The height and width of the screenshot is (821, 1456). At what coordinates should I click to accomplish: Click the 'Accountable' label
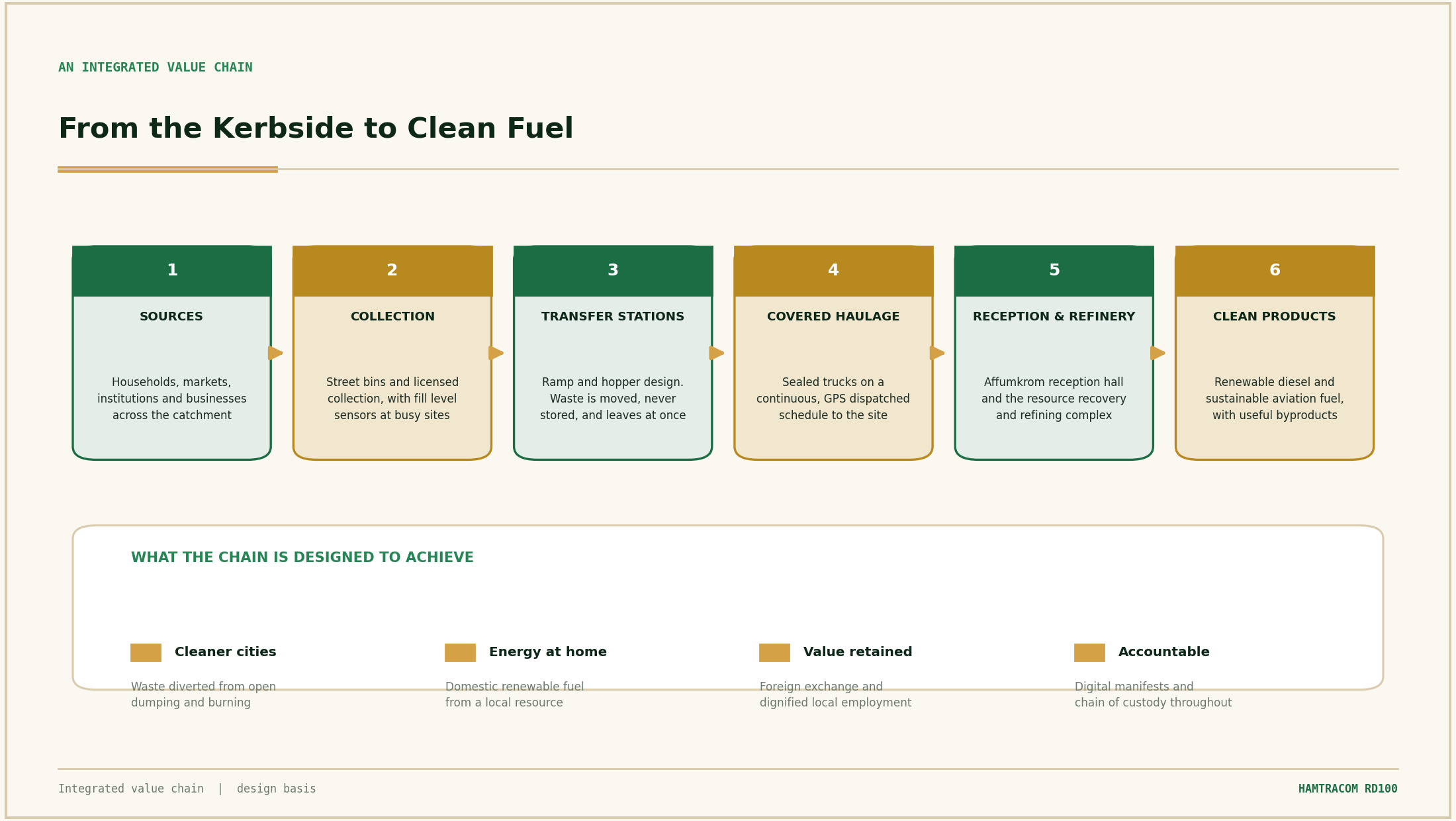1164,652
